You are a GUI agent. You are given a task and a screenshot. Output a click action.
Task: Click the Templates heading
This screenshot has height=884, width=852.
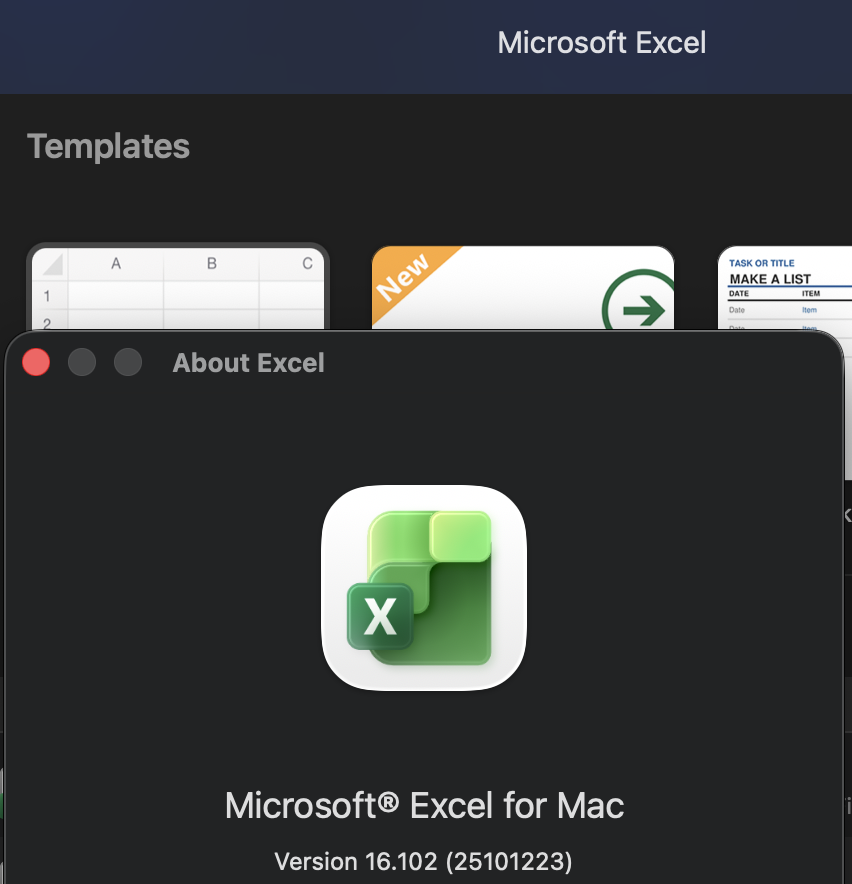[108, 147]
